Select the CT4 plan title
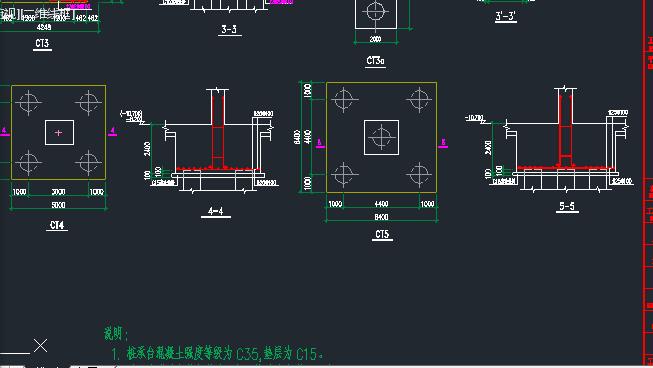This screenshot has width=653, height=368. [x=57, y=225]
